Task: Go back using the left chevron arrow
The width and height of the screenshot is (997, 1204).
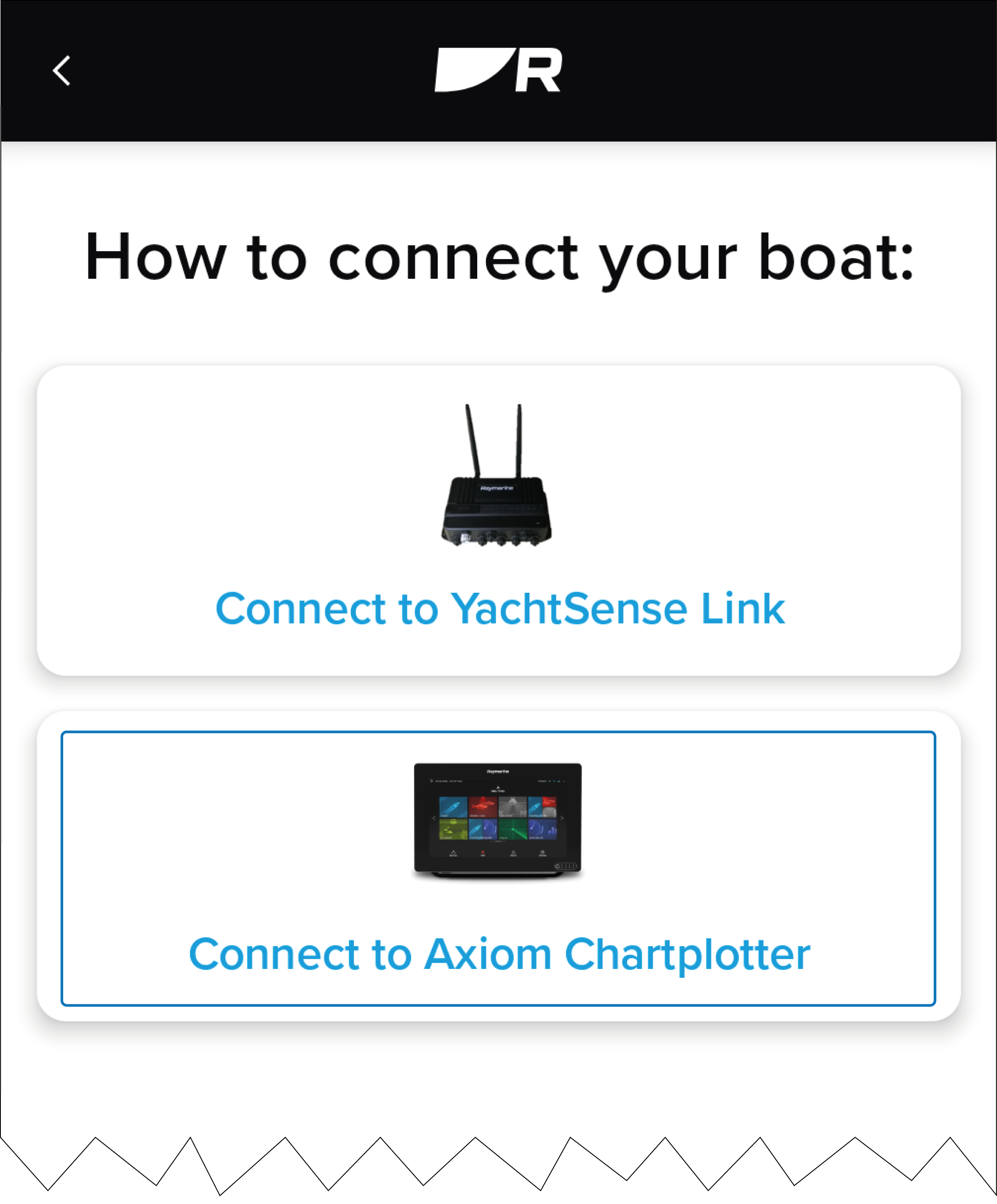Action: (61, 70)
